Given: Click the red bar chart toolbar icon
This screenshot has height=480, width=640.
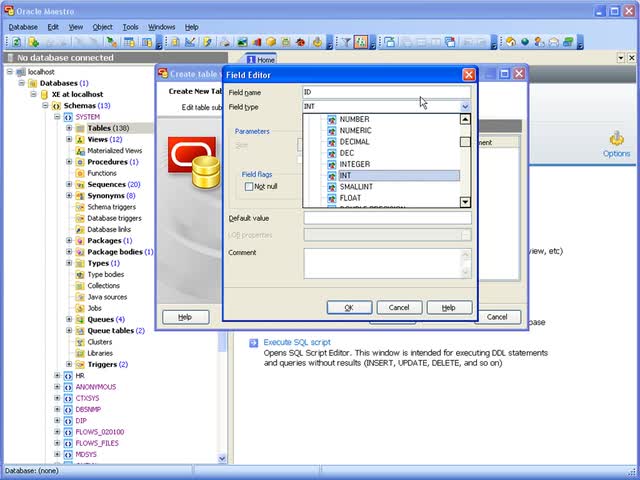Looking at the screenshot, I should [256, 42].
